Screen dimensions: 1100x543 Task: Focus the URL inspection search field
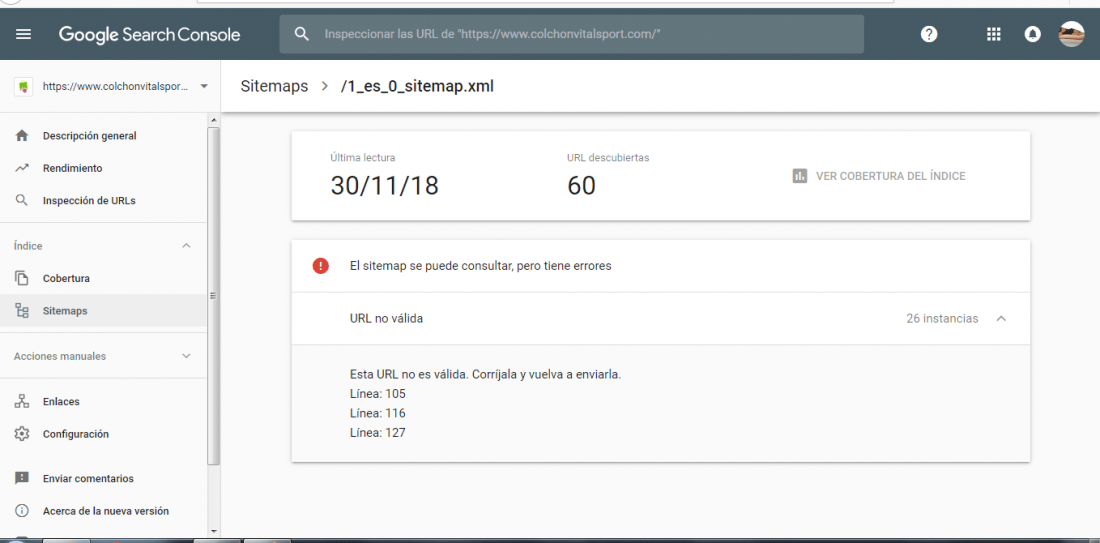(x=572, y=34)
